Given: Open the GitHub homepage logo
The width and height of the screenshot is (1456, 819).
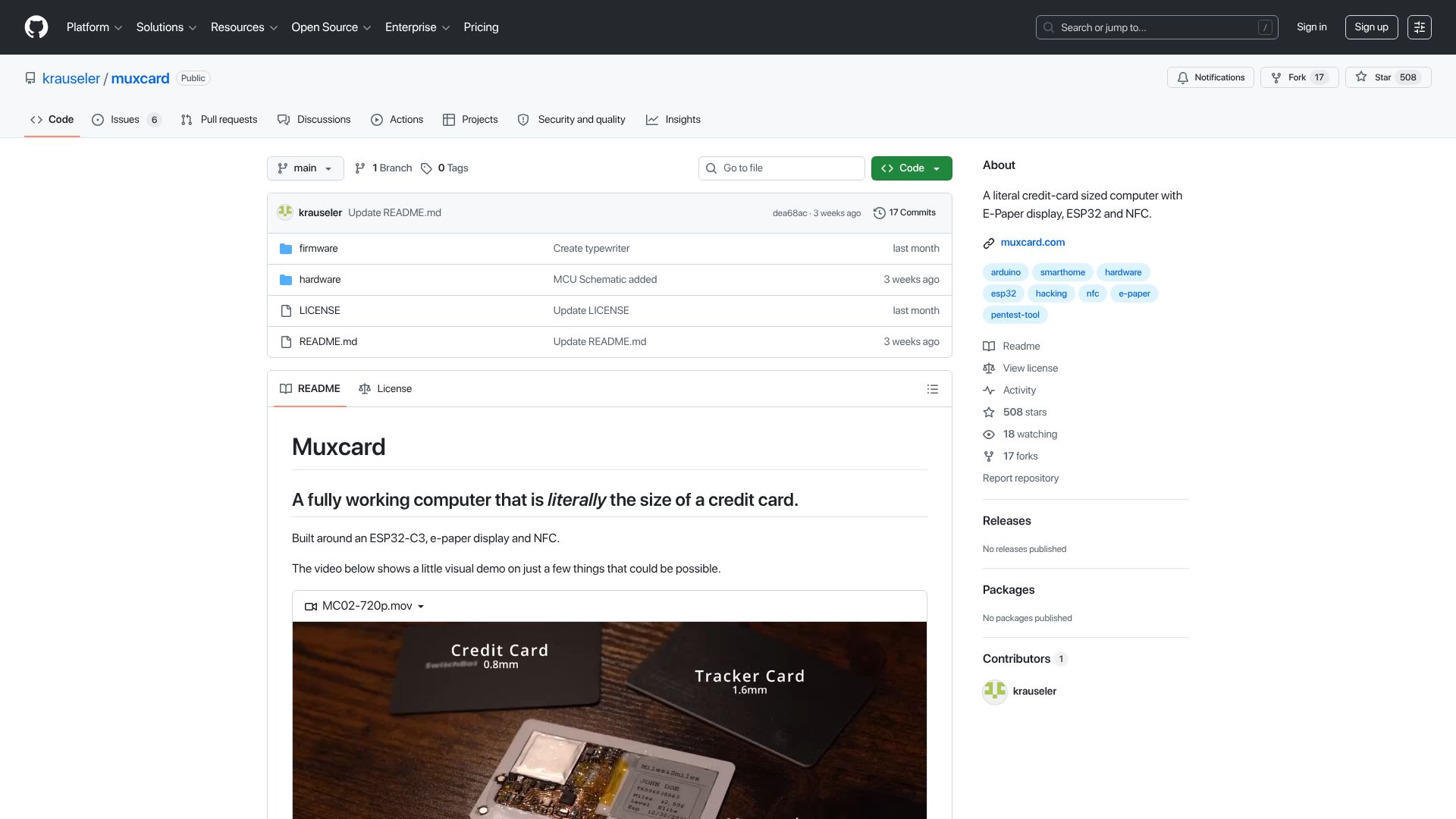Looking at the screenshot, I should (x=36, y=27).
